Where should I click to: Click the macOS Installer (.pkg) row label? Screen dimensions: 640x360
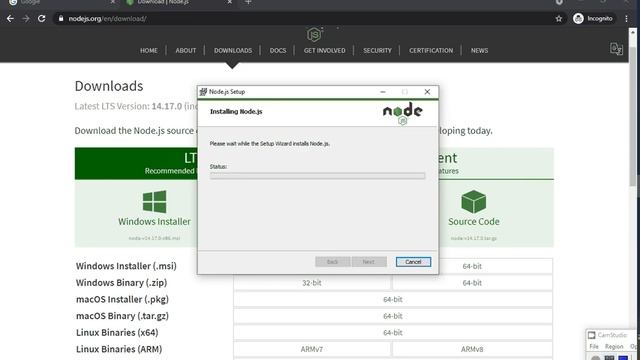(122, 300)
